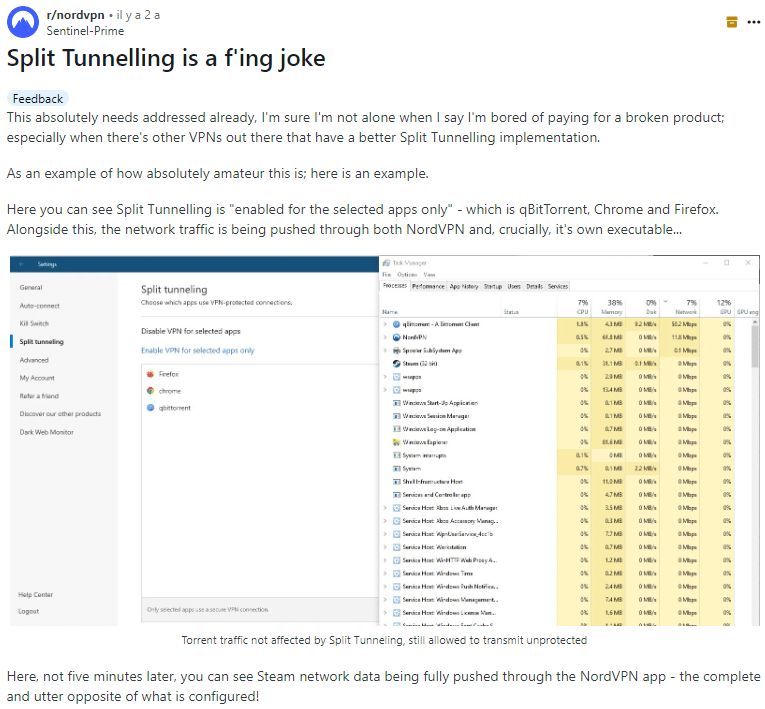
Task: Expand the NordVPN process row
Action: click(x=385, y=337)
